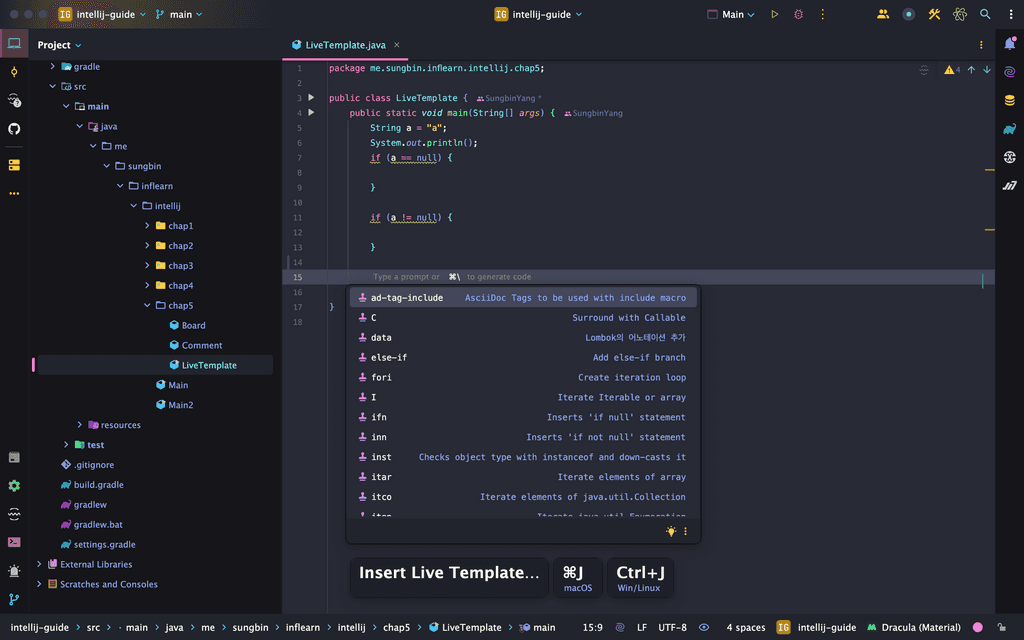Image resolution: width=1024 pixels, height=640 pixels.
Task: Open the AI Assistant spiral icon
Action: click(1010, 72)
